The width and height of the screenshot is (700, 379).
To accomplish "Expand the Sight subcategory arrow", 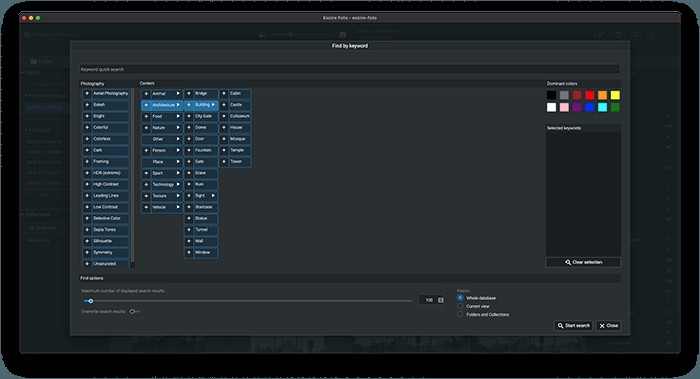I will 213,196.
